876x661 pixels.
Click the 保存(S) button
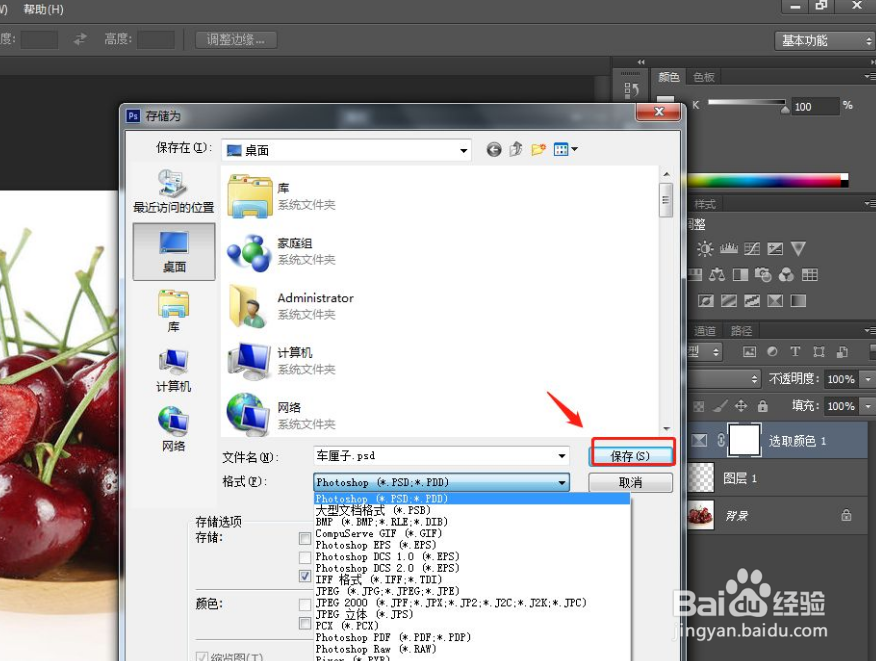point(630,456)
